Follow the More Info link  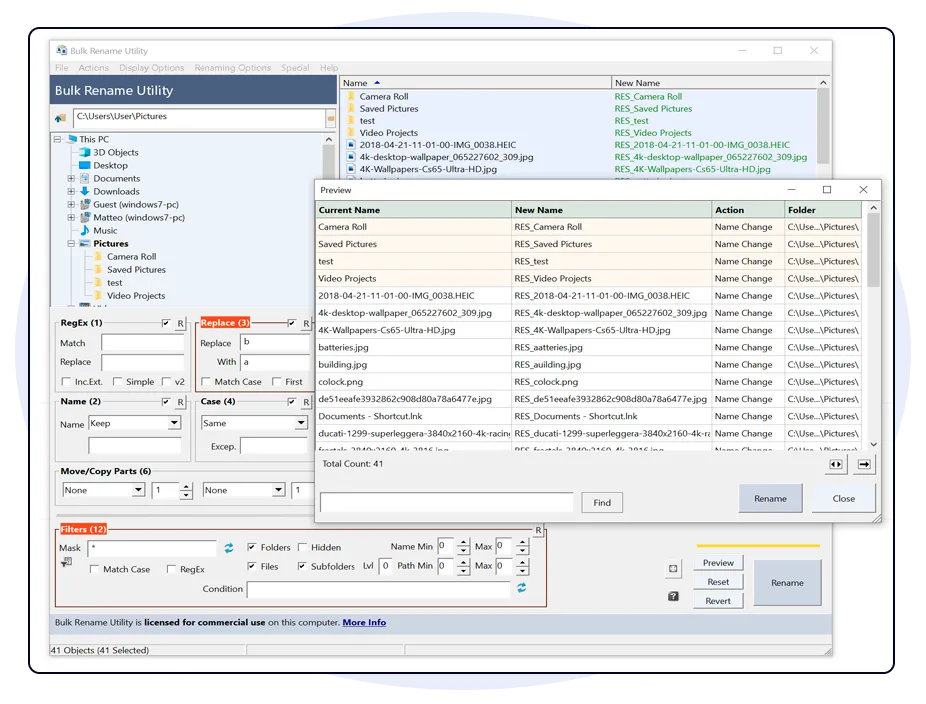tap(363, 622)
